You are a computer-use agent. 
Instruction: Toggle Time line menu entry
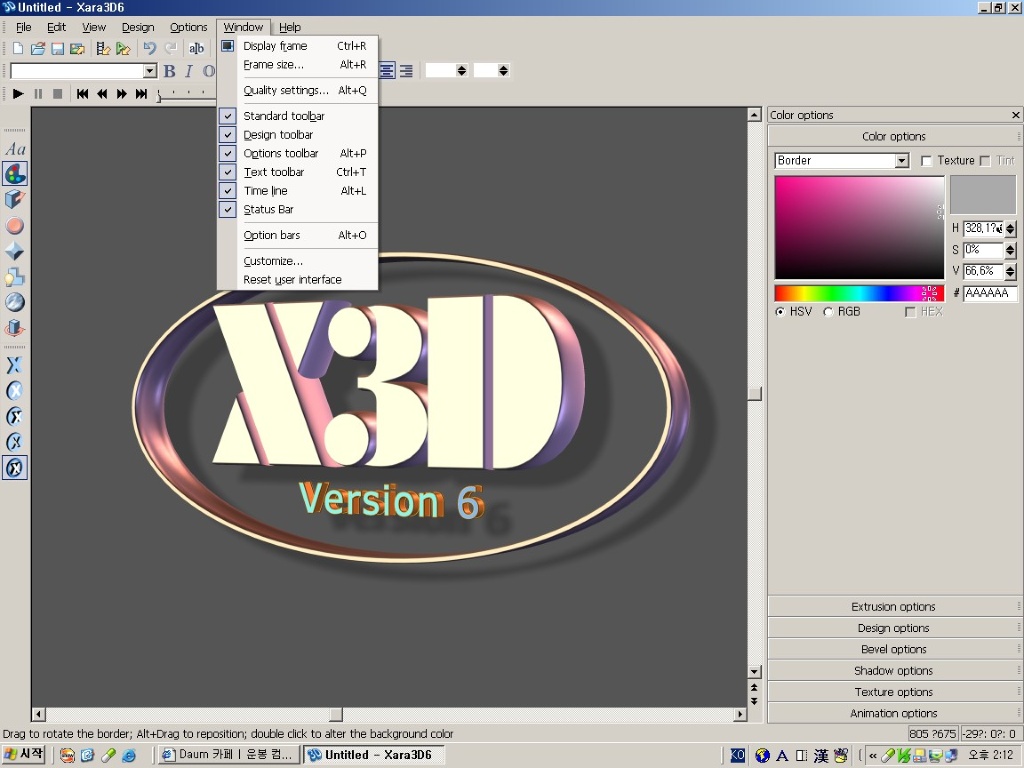(298, 191)
